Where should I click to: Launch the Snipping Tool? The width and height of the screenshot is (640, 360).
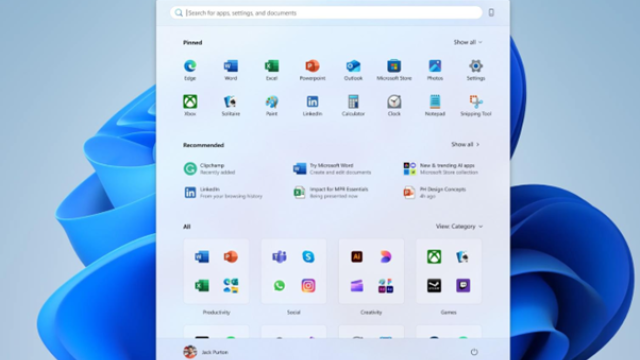tap(476, 105)
